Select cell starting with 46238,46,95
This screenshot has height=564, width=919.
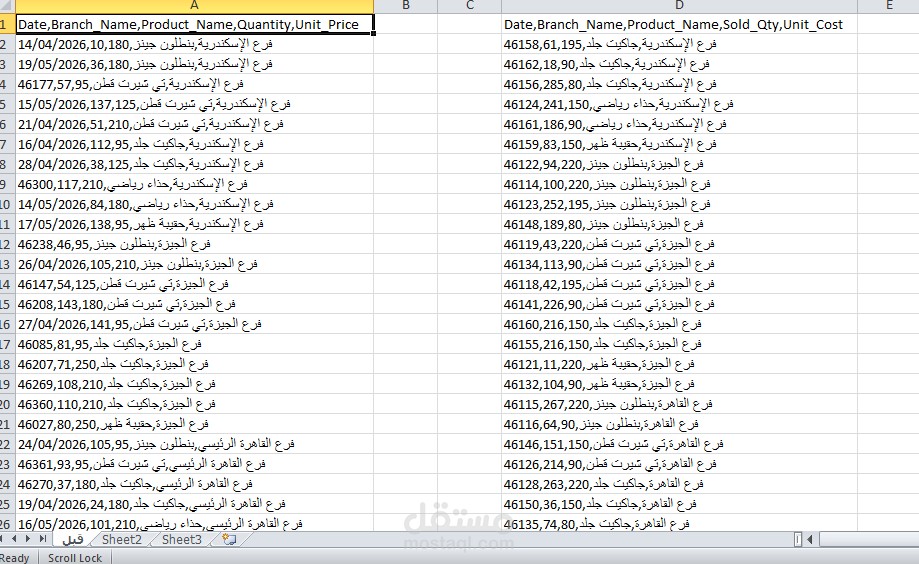(194, 244)
